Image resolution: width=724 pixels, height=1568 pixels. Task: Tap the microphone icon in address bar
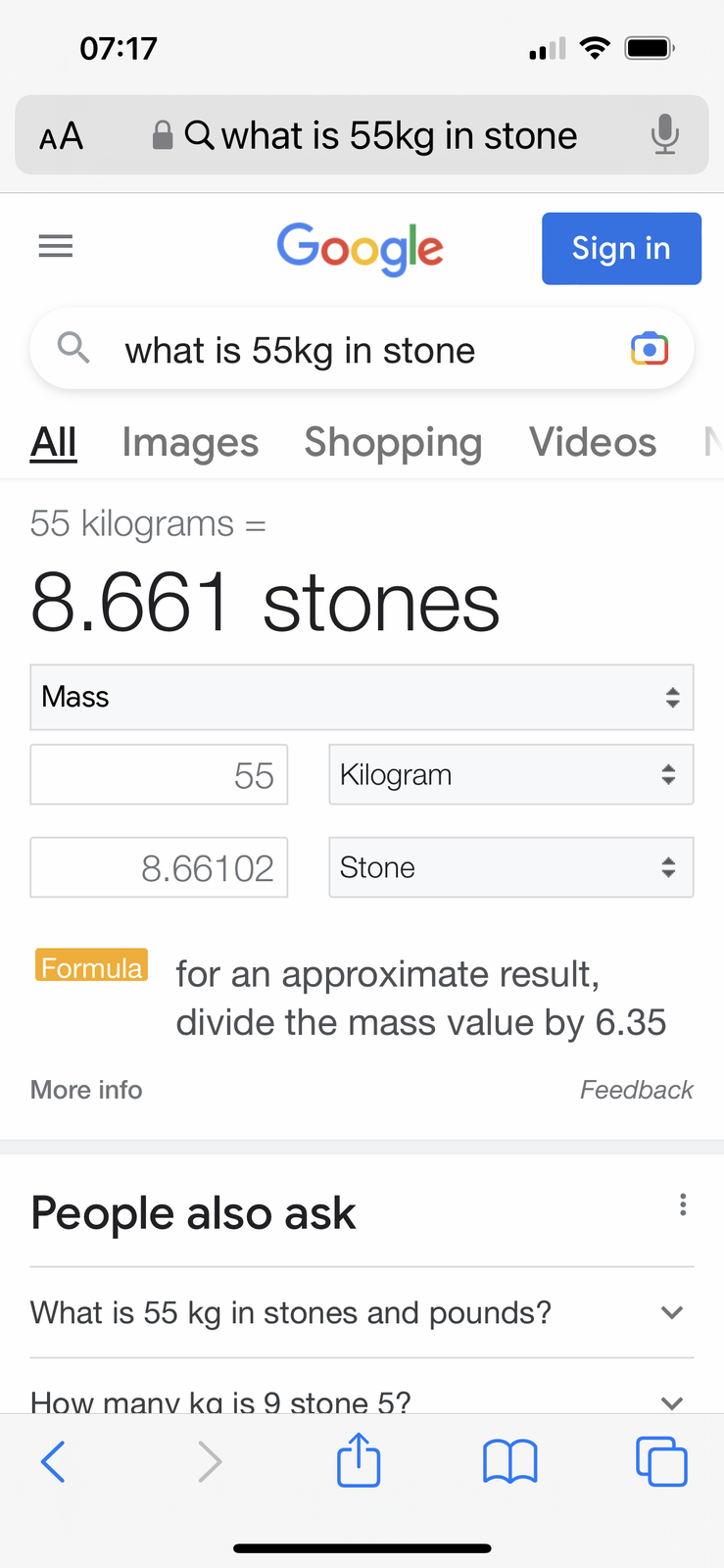(x=664, y=134)
